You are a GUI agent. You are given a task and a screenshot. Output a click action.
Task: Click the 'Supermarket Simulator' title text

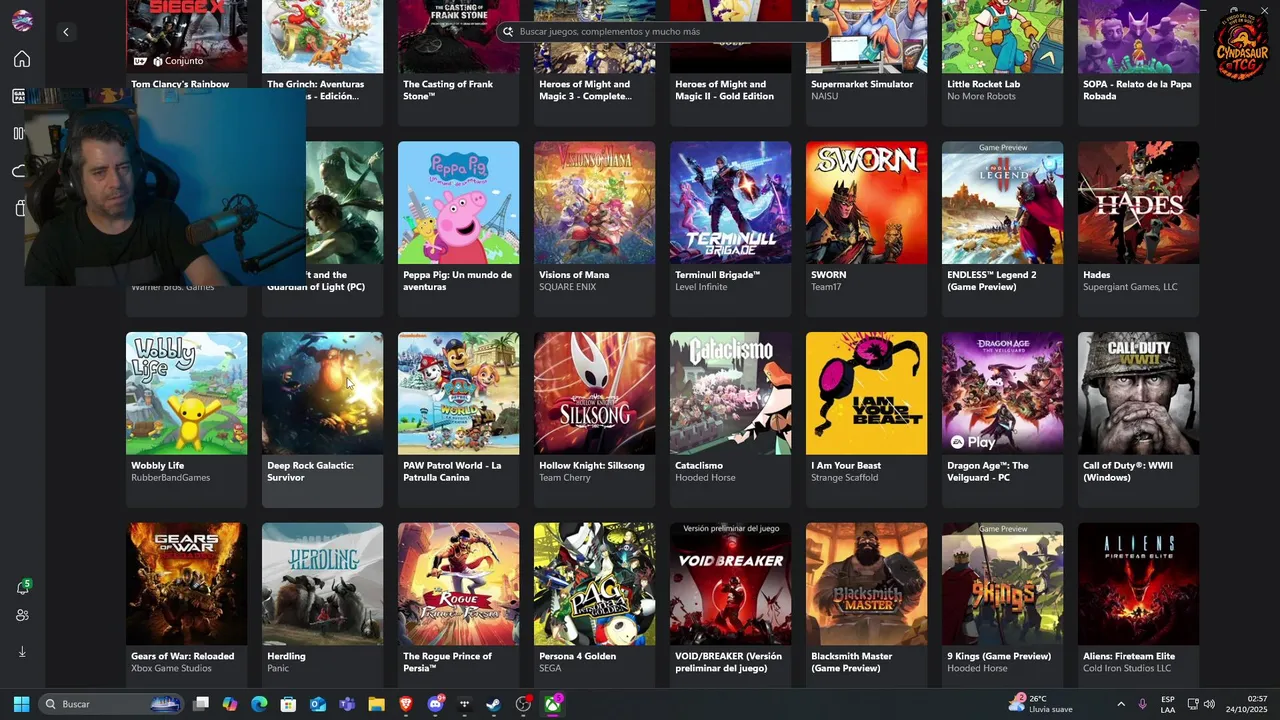coord(862,84)
